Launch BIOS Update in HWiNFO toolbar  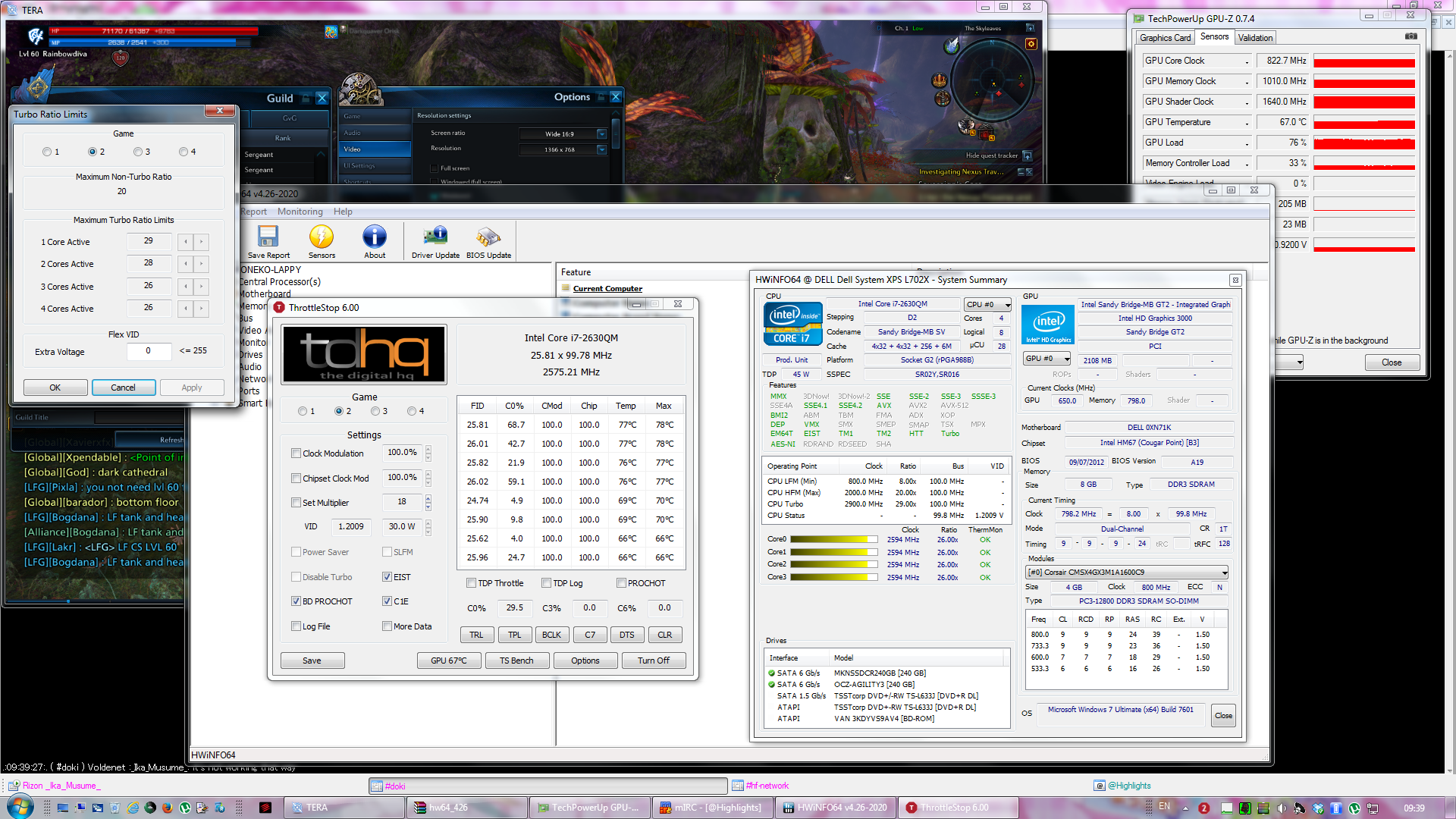tap(488, 243)
